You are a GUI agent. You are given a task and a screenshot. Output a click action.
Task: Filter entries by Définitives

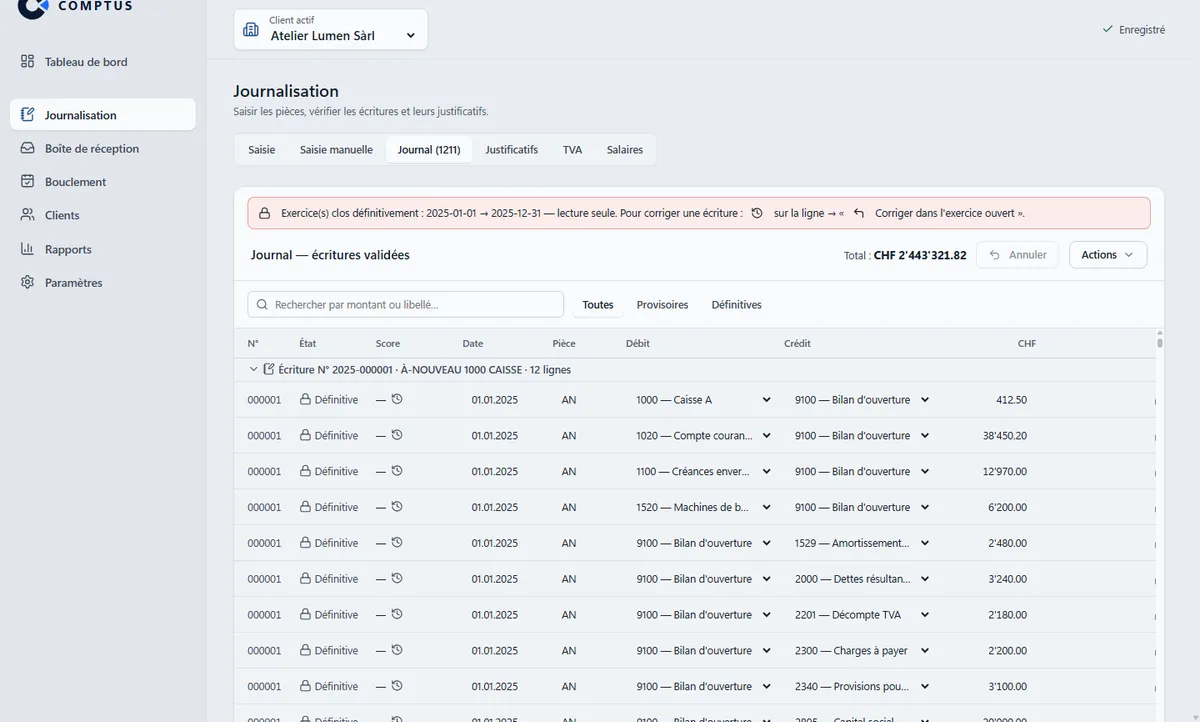[x=736, y=305]
